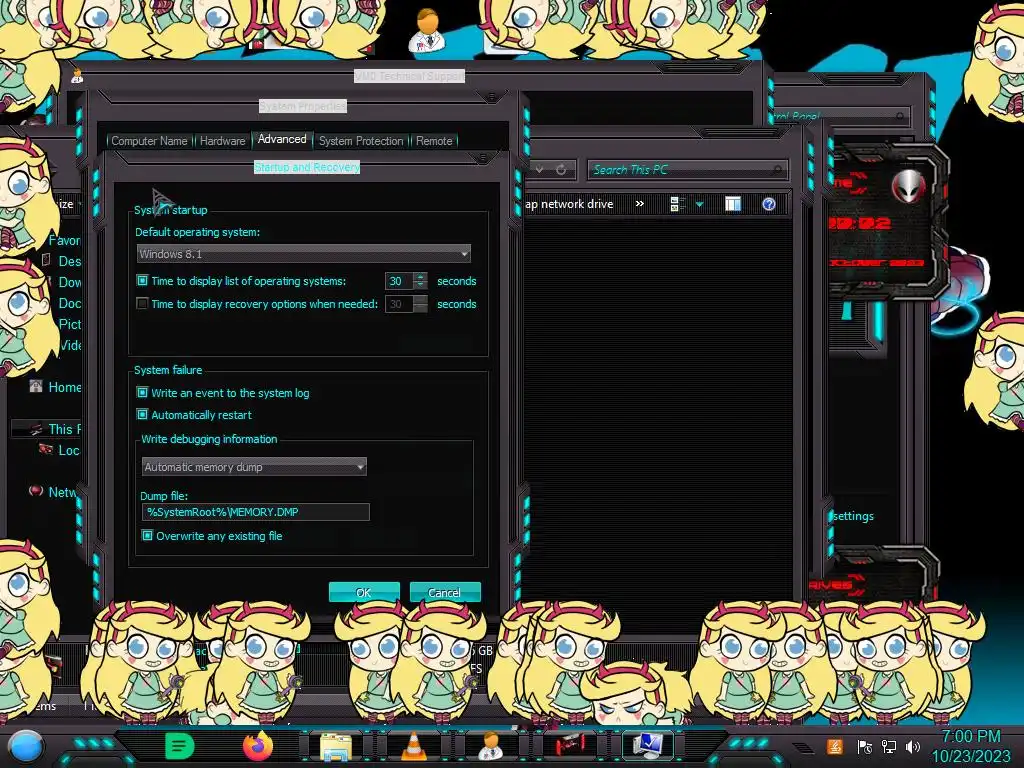This screenshot has height=768, width=1024.
Task: Open the Automatic memory dump dropdown
Action: [254, 467]
